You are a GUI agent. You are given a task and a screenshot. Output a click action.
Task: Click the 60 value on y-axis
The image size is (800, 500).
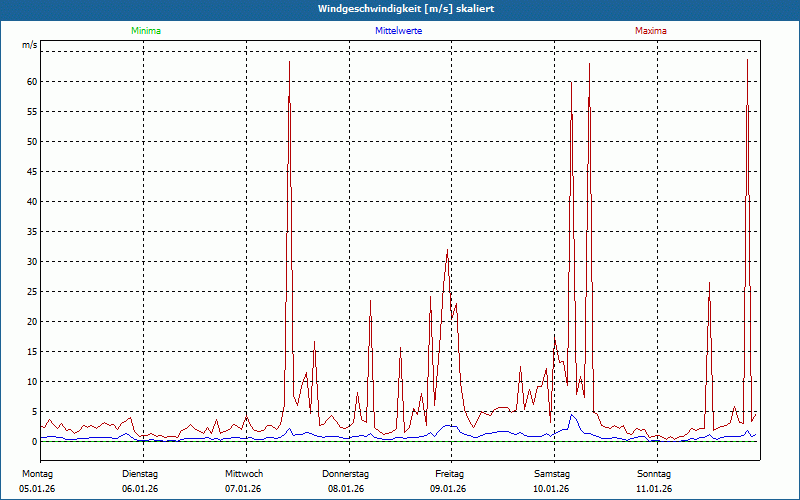pyautogui.click(x=32, y=81)
